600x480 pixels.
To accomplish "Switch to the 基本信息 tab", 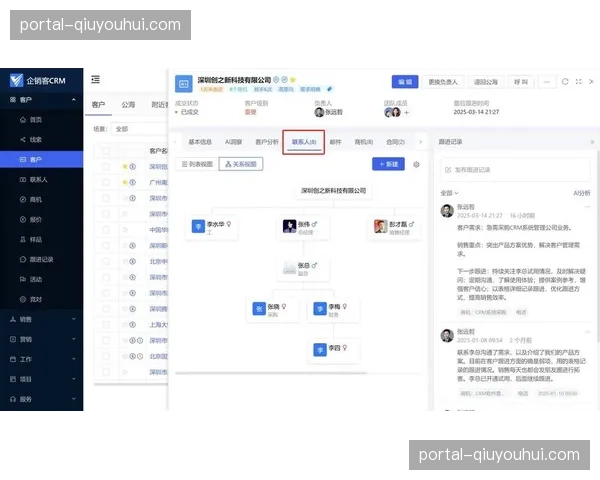I will click(200, 142).
